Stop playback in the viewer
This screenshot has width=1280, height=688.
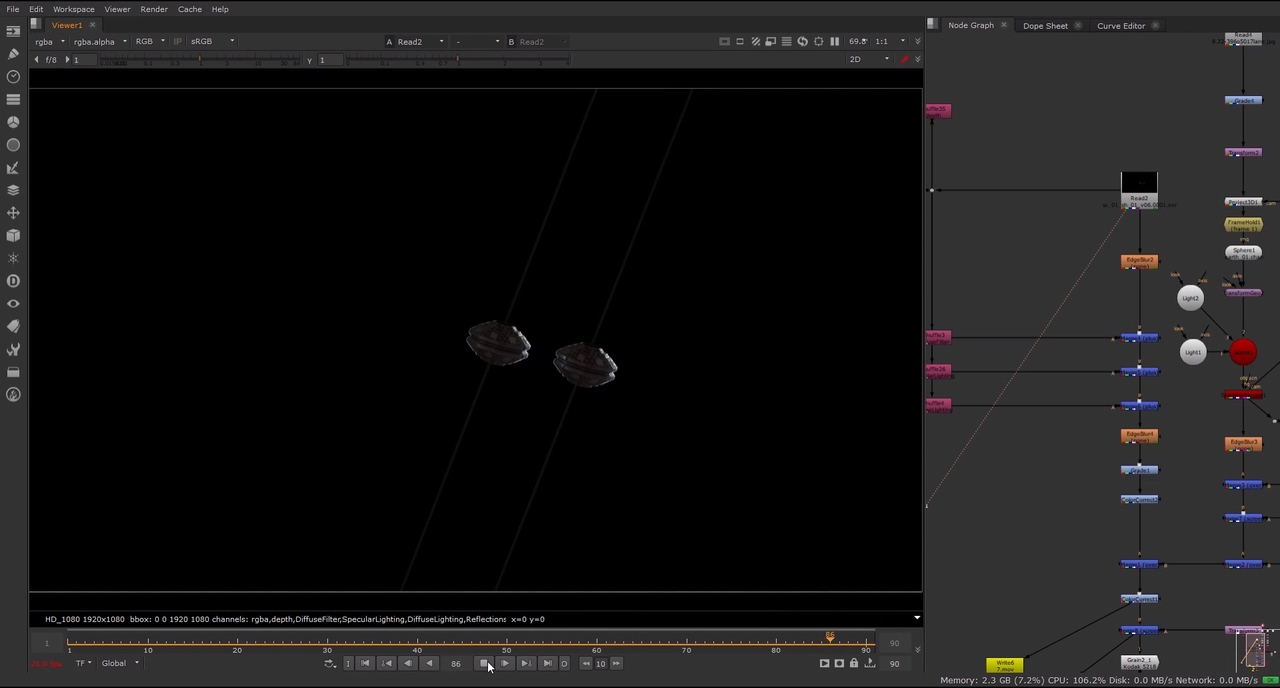pyautogui.click(x=484, y=664)
